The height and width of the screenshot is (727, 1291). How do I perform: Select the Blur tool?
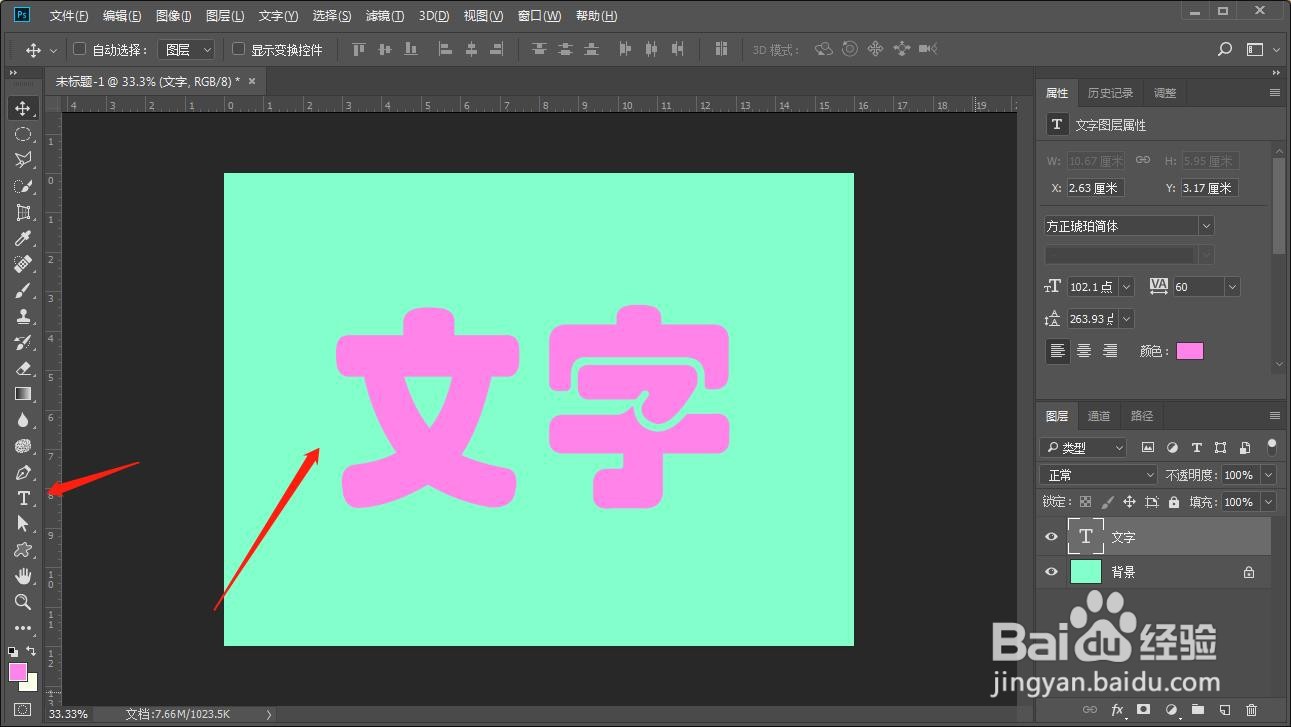[x=23, y=420]
